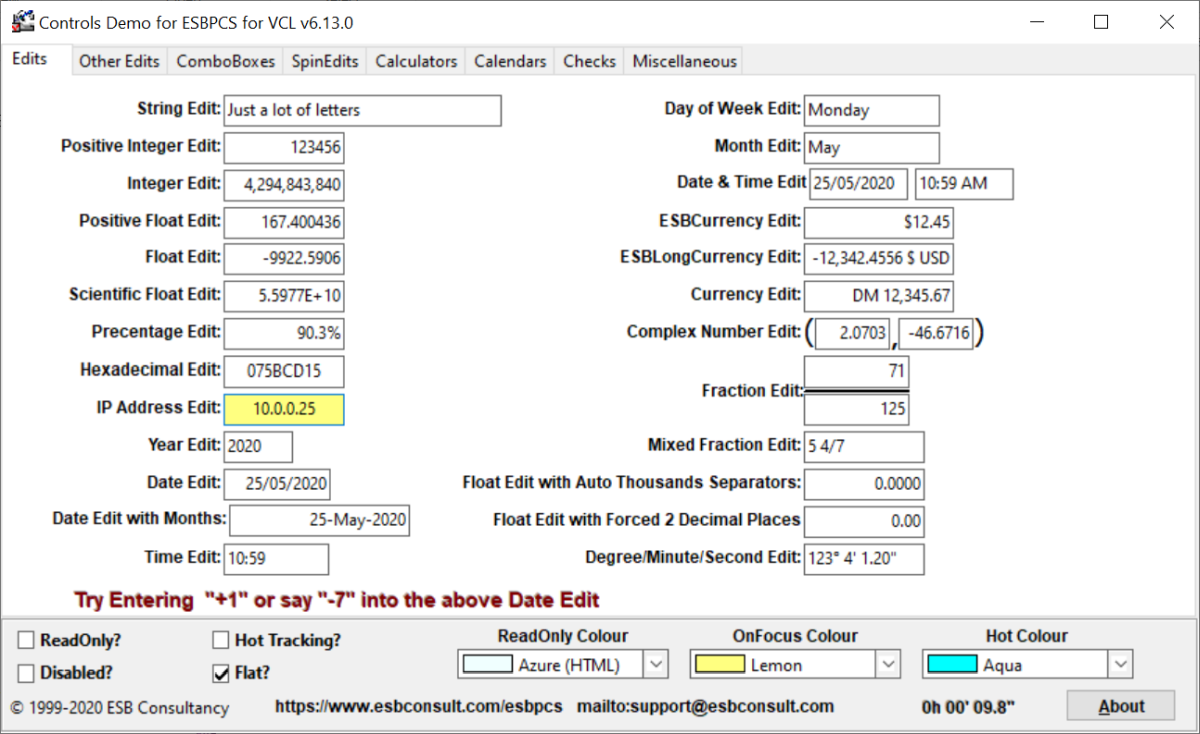This screenshot has height=734, width=1200.
Task: Open the OnFocus Colour dropdown showing Lemon
Action: [x=887, y=664]
